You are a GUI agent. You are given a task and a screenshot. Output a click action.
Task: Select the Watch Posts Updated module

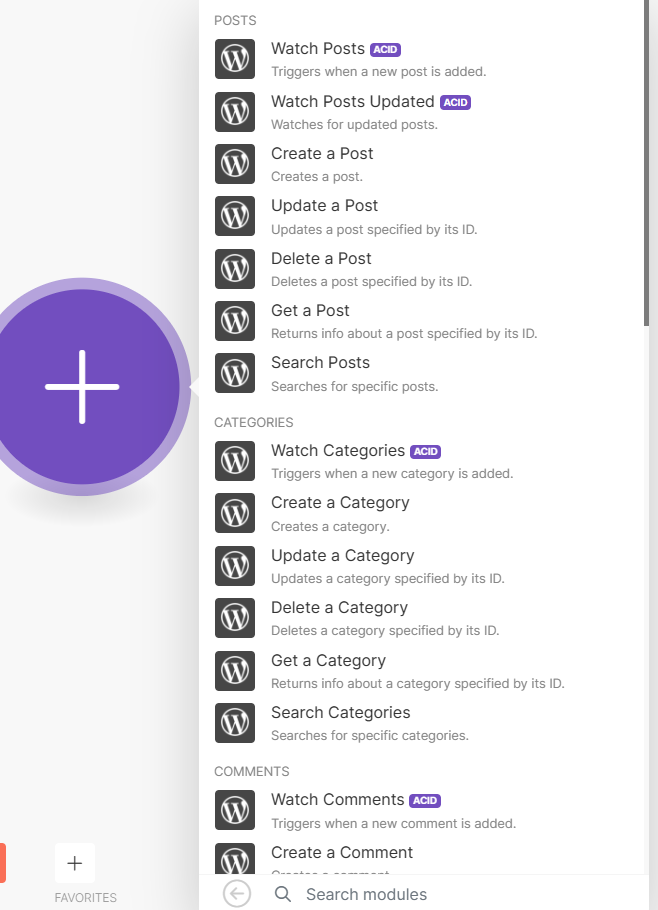click(x=352, y=102)
